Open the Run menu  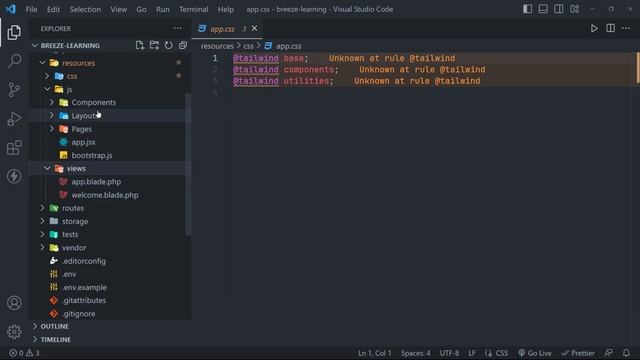tap(162, 9)
